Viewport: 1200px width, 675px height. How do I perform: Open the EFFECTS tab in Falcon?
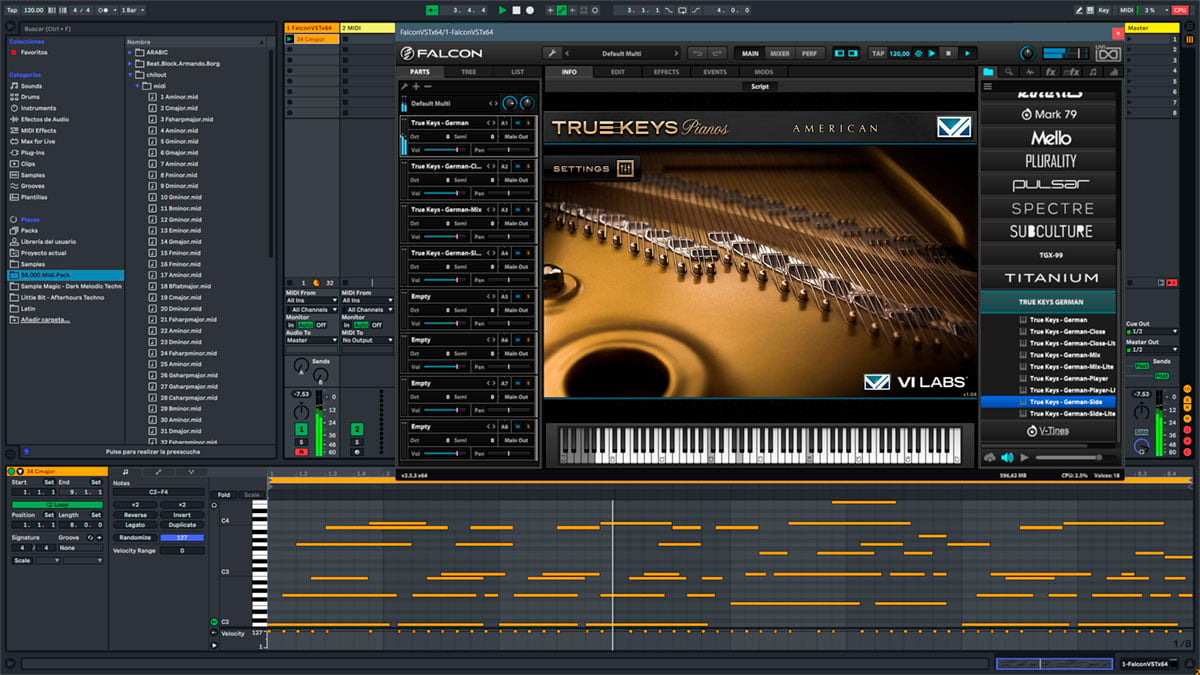tap(666, 73)
